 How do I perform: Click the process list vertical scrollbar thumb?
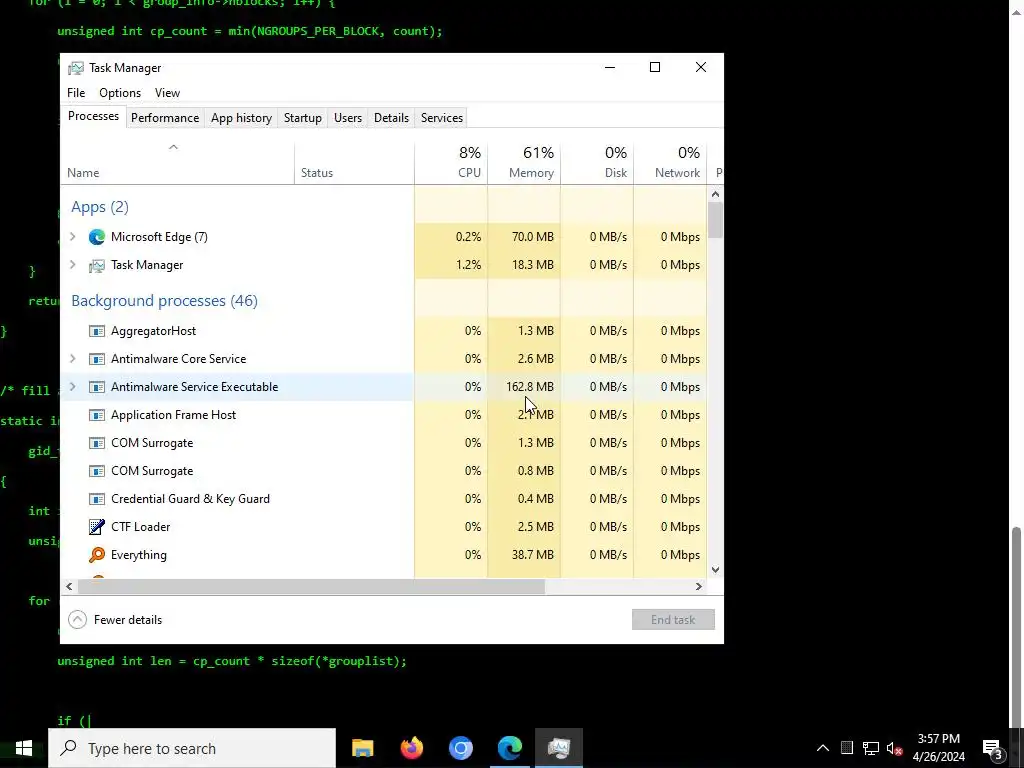tap(715, 220)
